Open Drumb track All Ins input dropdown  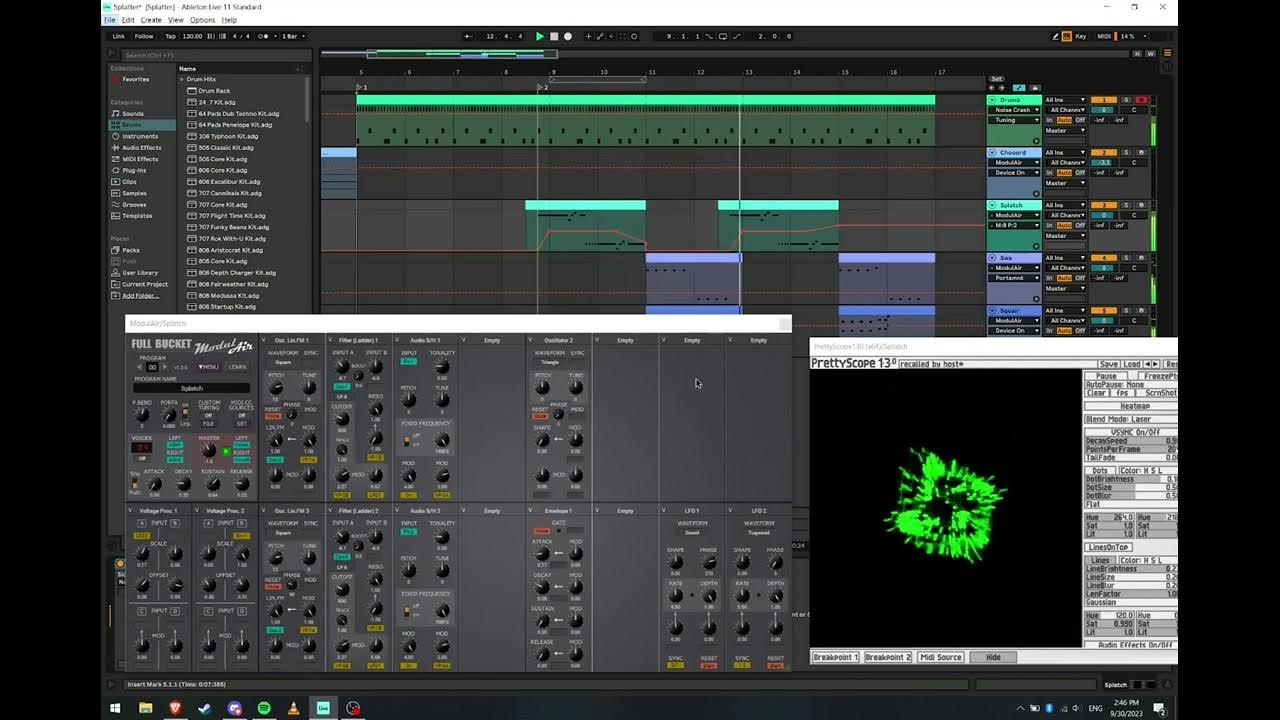click(x=1064, y=100)
